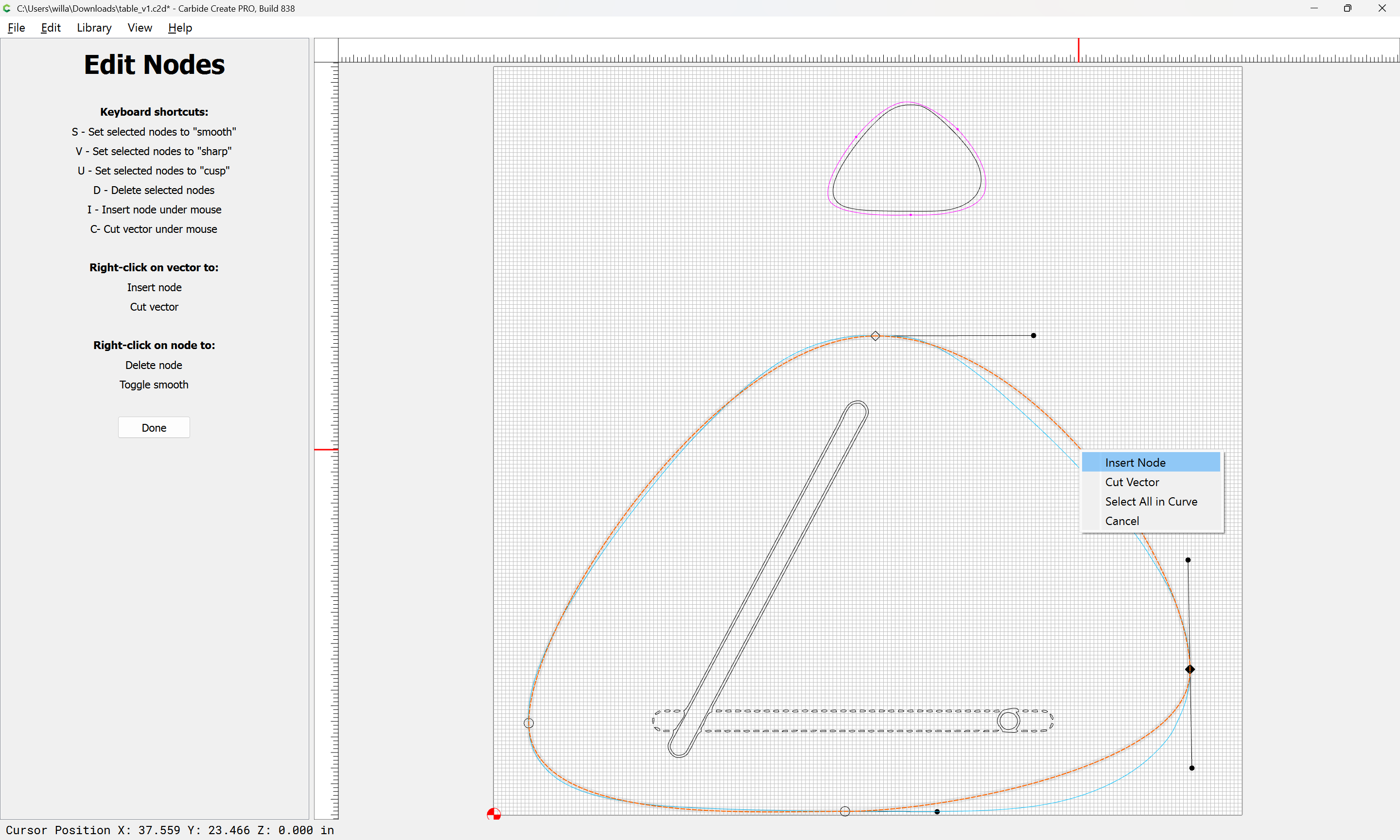Pick Select All in Curve option

point(1151,502)
